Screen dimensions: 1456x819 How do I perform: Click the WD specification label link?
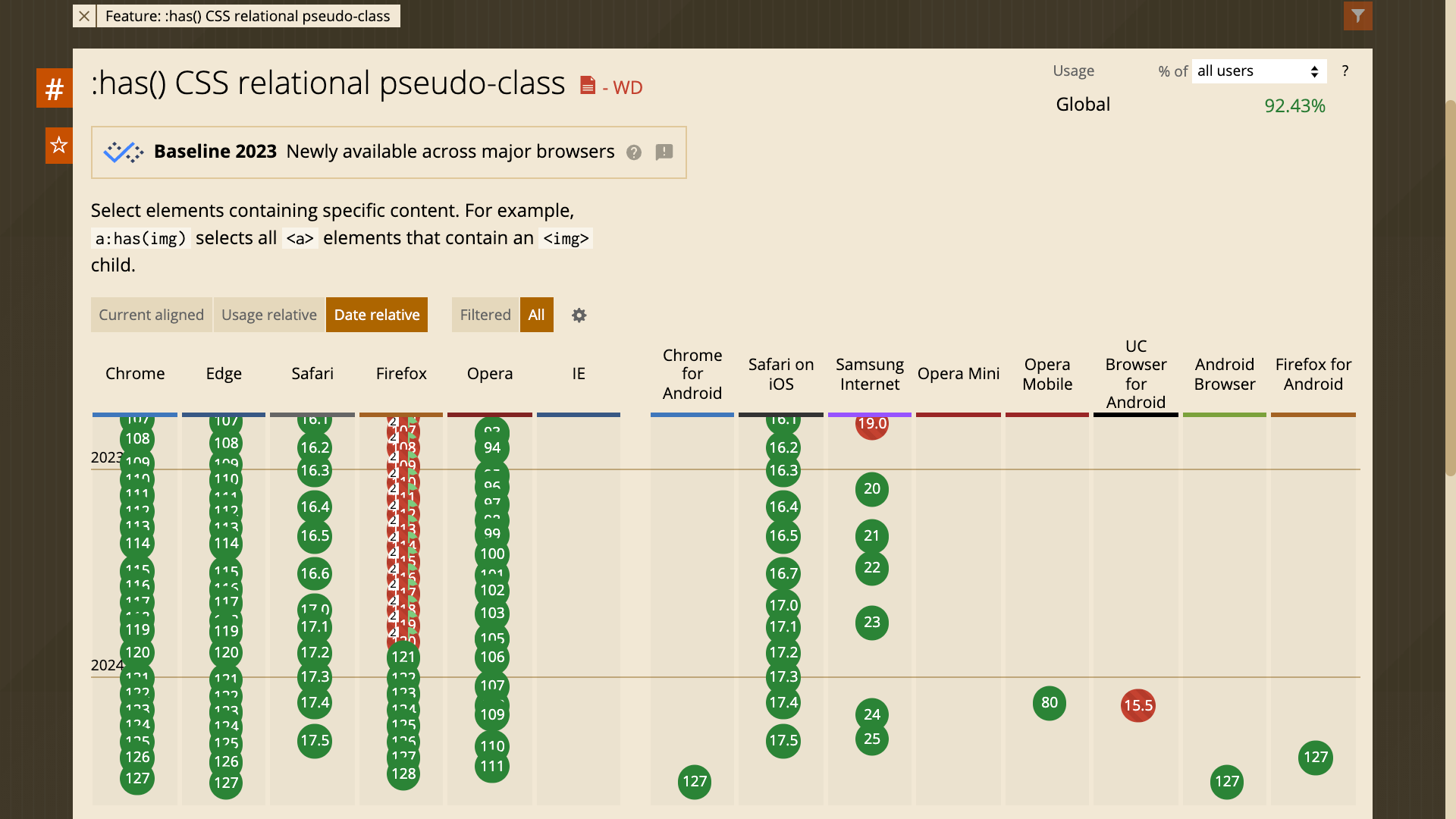pos(610,86)
